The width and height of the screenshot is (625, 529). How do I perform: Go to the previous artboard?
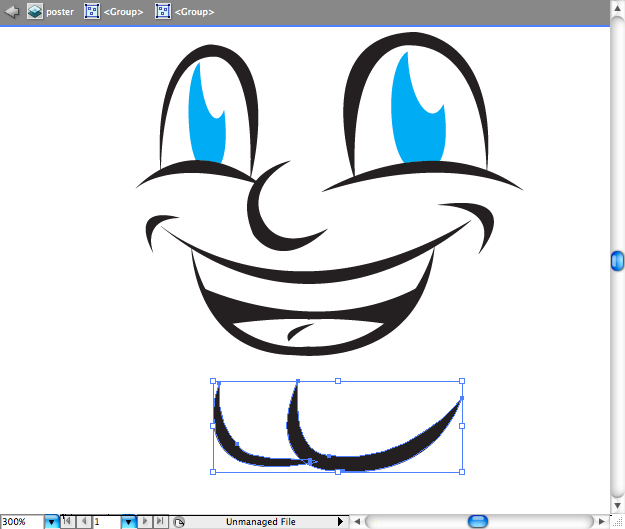point(84,521)
